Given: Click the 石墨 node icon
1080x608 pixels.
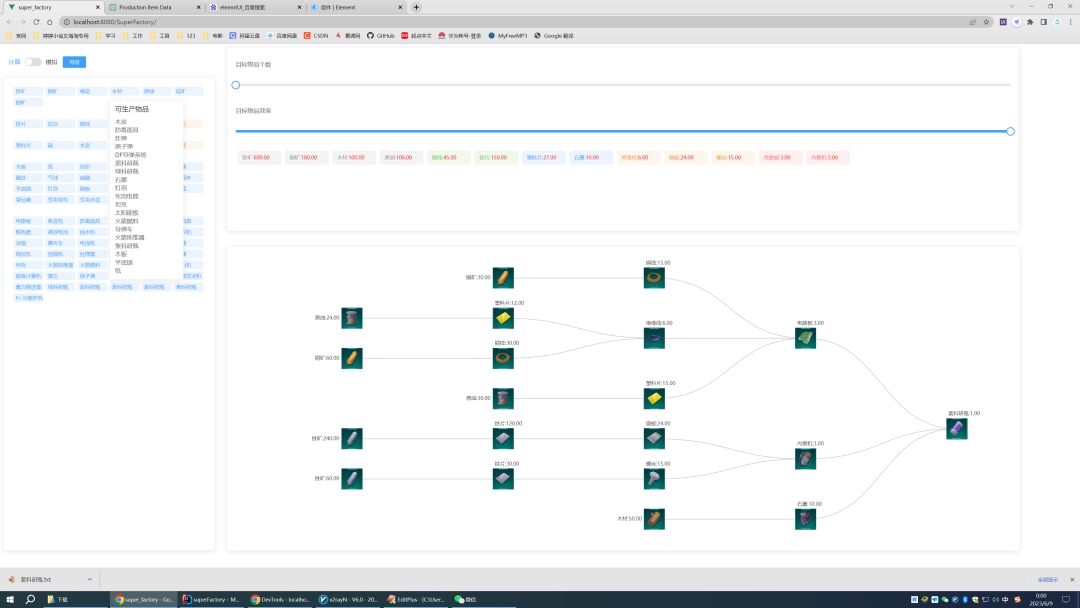Looking at the screenshot, I should [805, 519].
